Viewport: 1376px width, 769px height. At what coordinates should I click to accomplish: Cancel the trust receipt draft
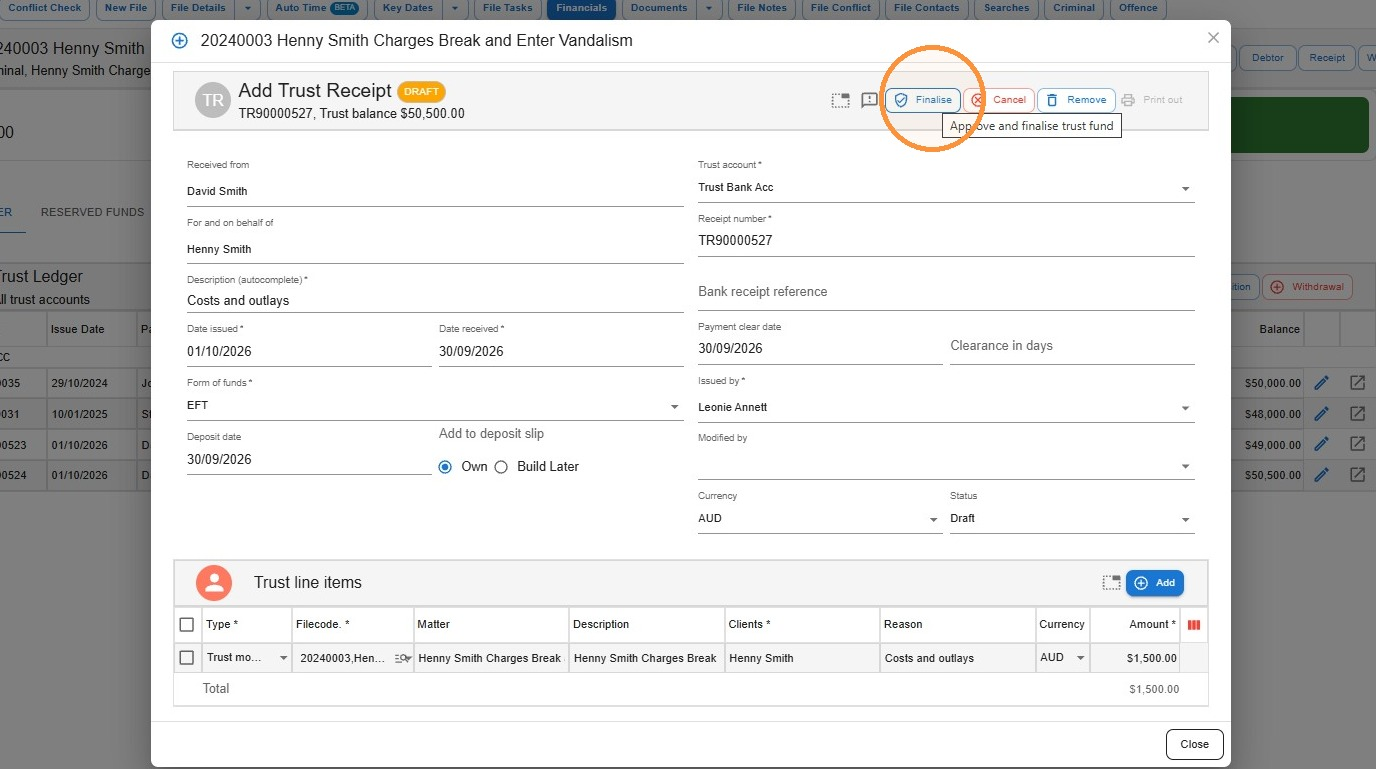[x=999, y=100]
